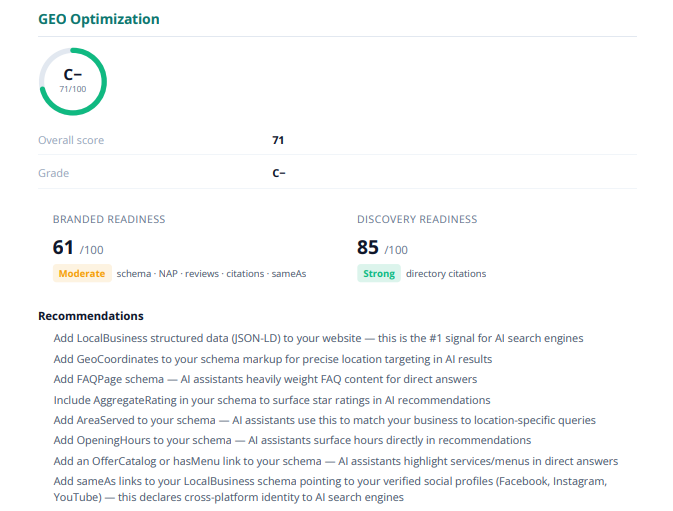The image size is (673, 511).
Task: Click the directory citations text
Action: (x=446, y=274)
